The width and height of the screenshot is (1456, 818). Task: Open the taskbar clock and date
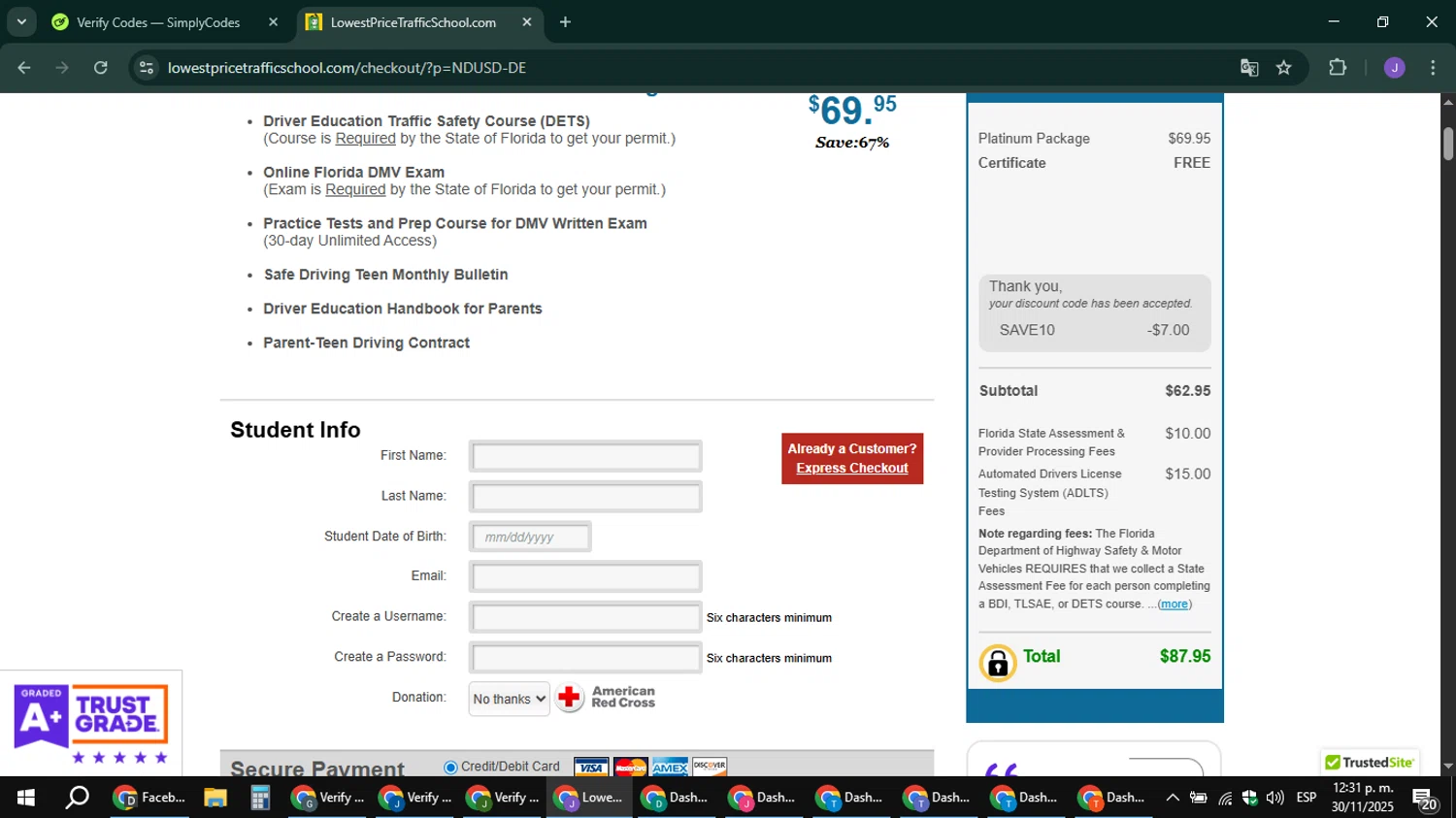coord(1363,798)
